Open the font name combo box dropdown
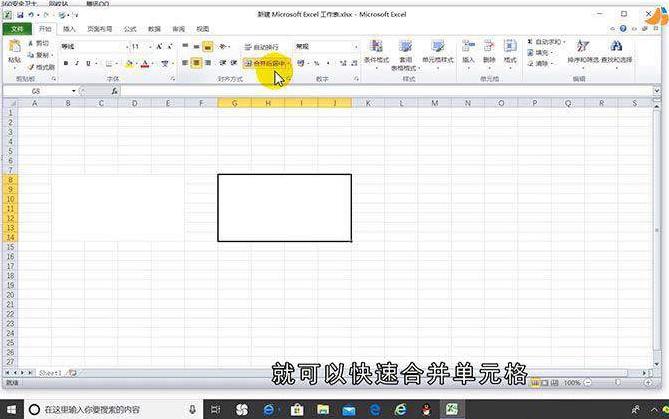The height and width of the screenshot is (419, 669). pos(127,46)
